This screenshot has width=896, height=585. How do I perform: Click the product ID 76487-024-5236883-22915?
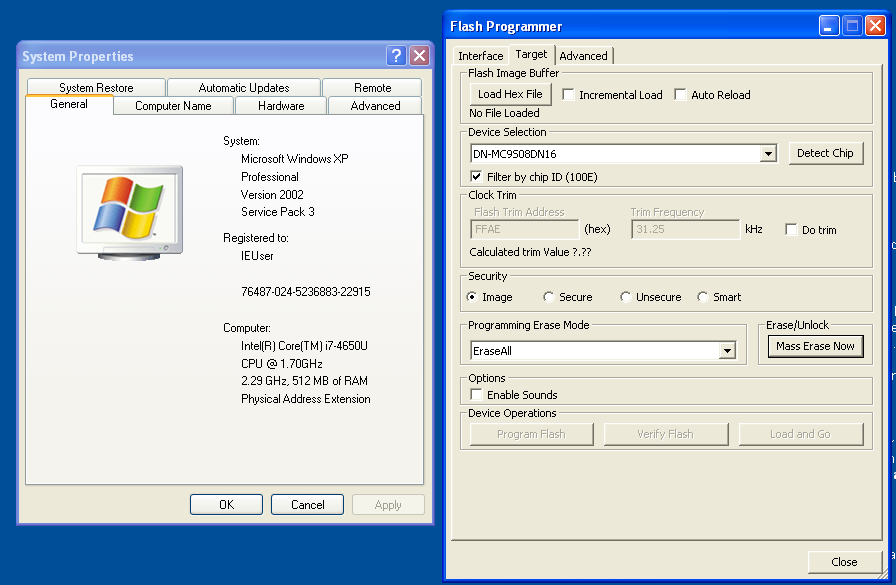(x=306, y=291)
